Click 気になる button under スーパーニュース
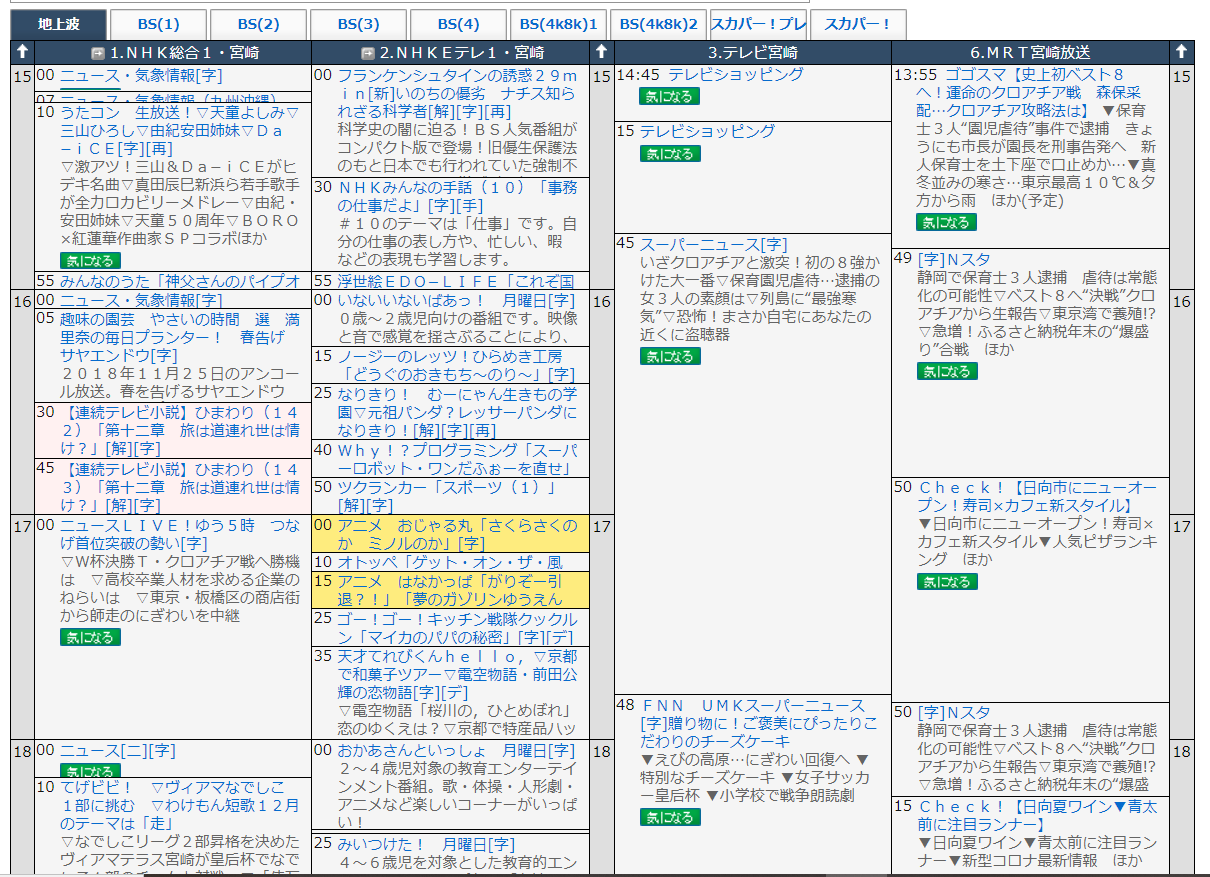The image size is (1210, 877). (x=670, y=356)
